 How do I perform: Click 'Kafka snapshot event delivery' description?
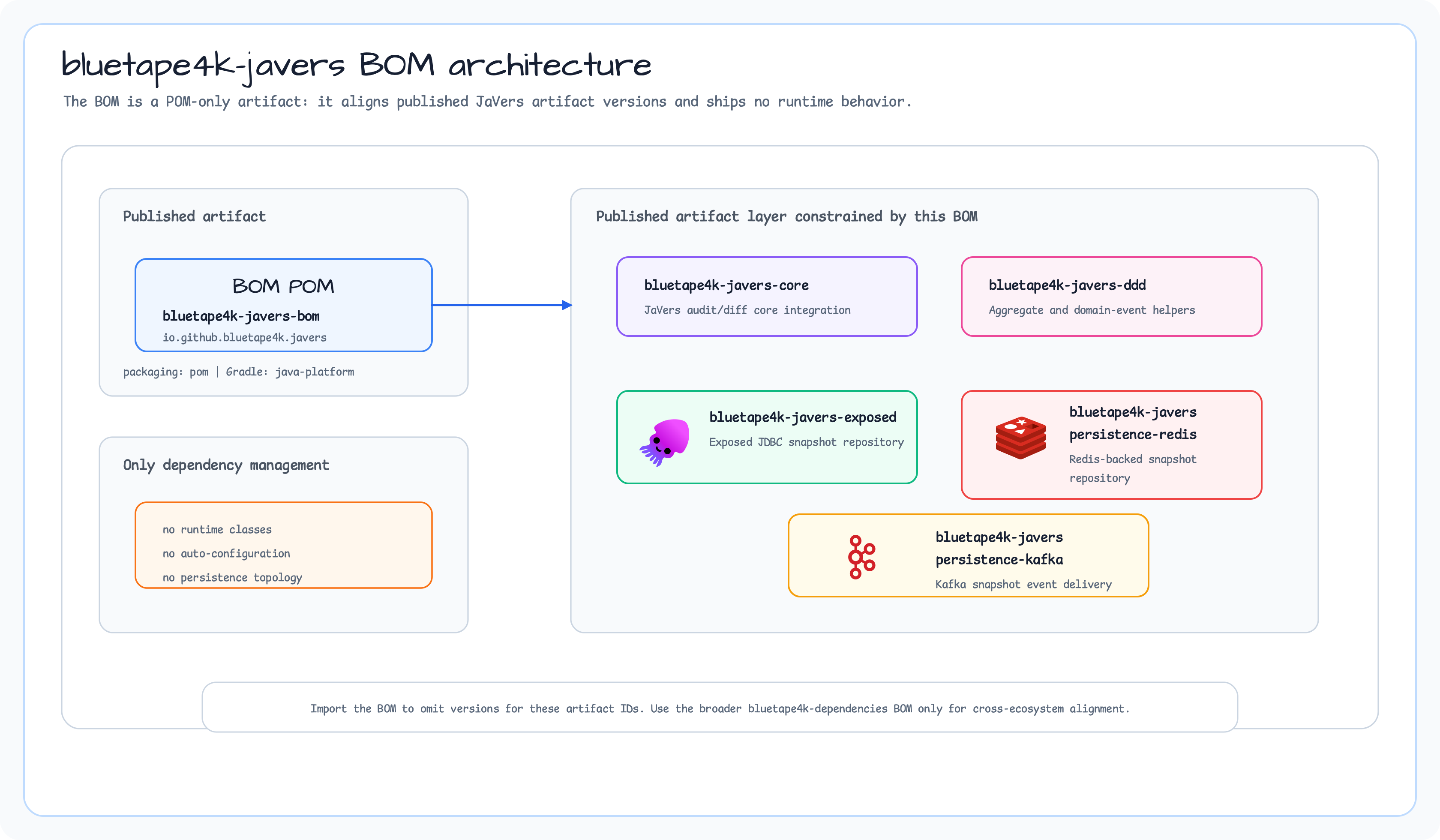point(1023,585)
